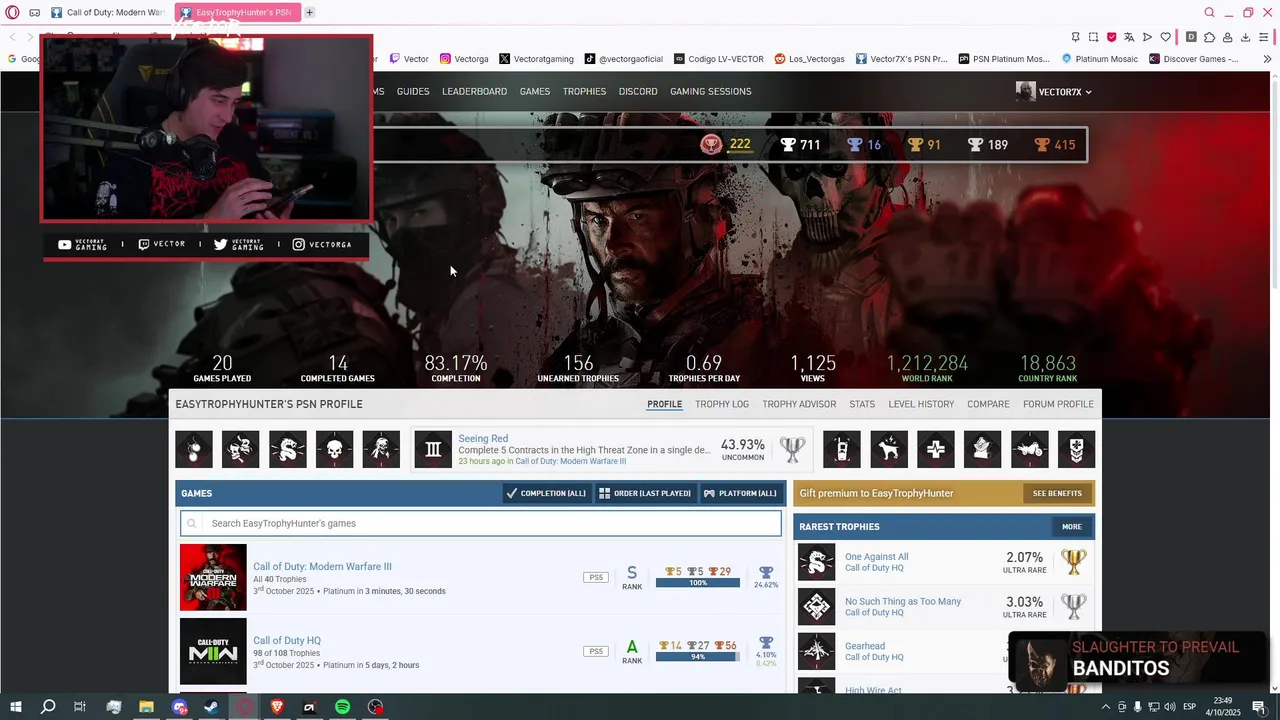Click the Call of Duty MWII cover thumbnail
Screen dimensions: 1280x720
pyautogui.click(x=213, y=651)
